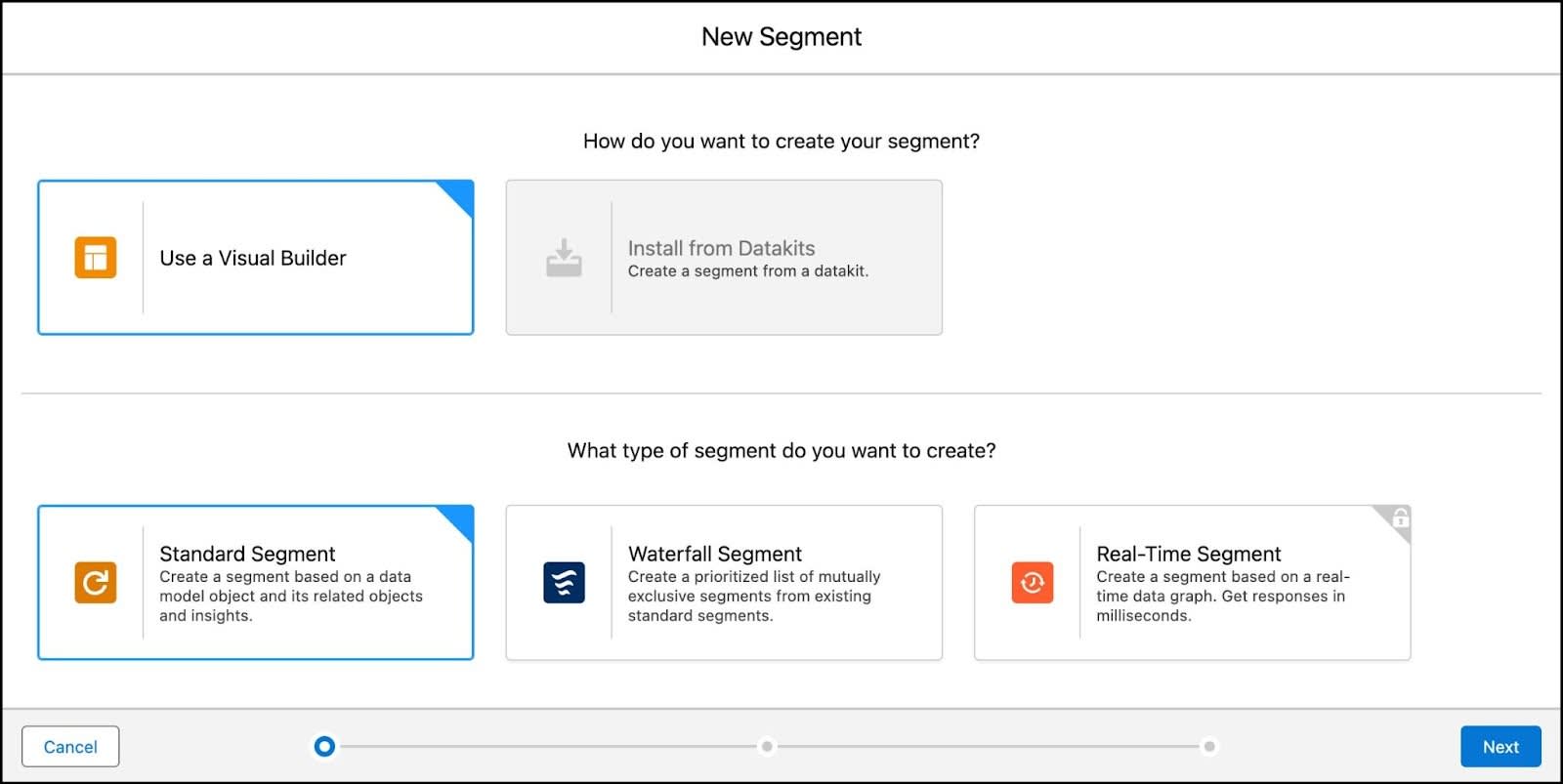
Task: Click the Real-Time Segment orange clock icon
Action: [1033, 583]
